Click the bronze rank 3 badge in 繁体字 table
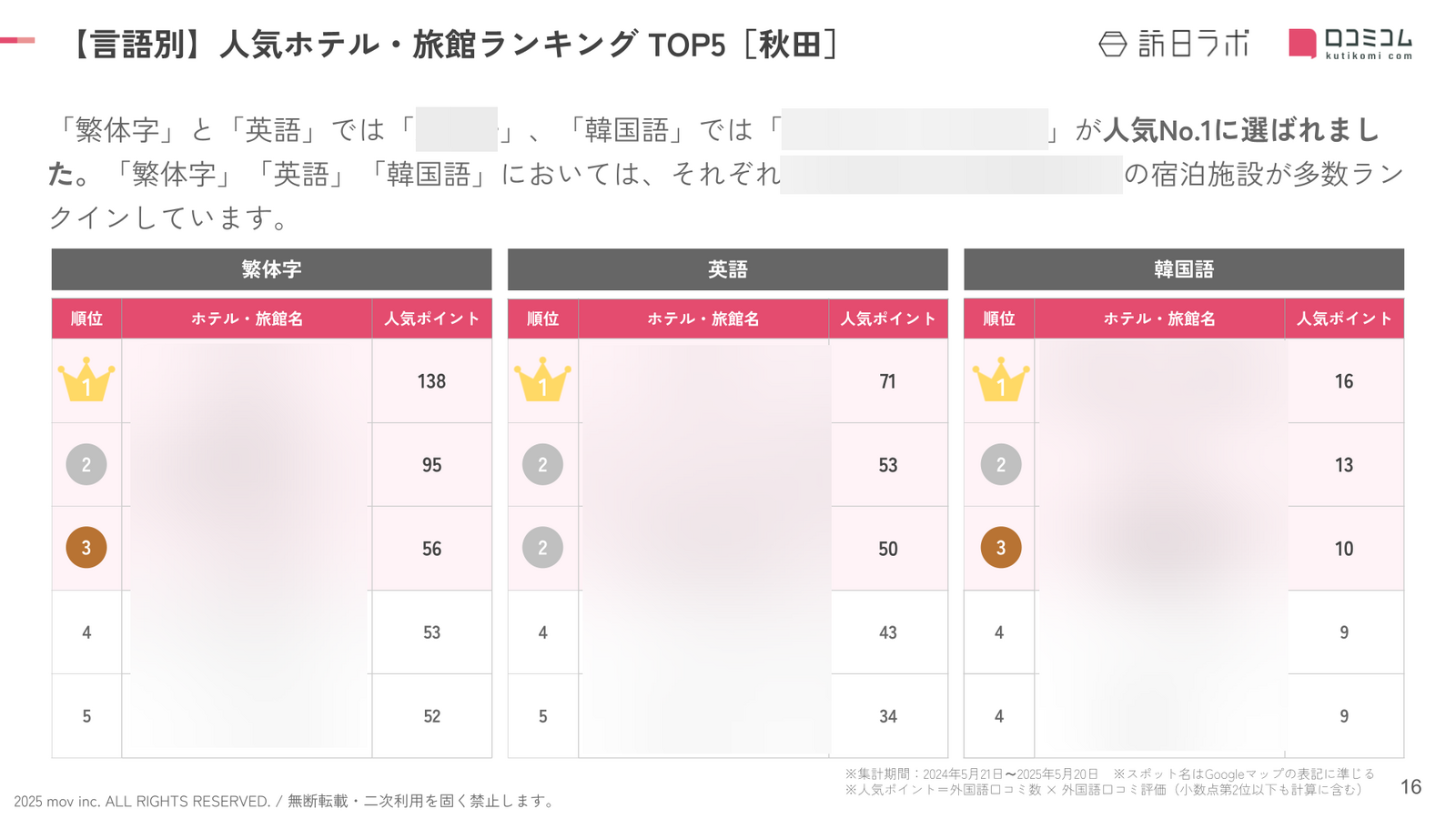This screenshot has width=1456, height=819. click(x=86, y=548)
